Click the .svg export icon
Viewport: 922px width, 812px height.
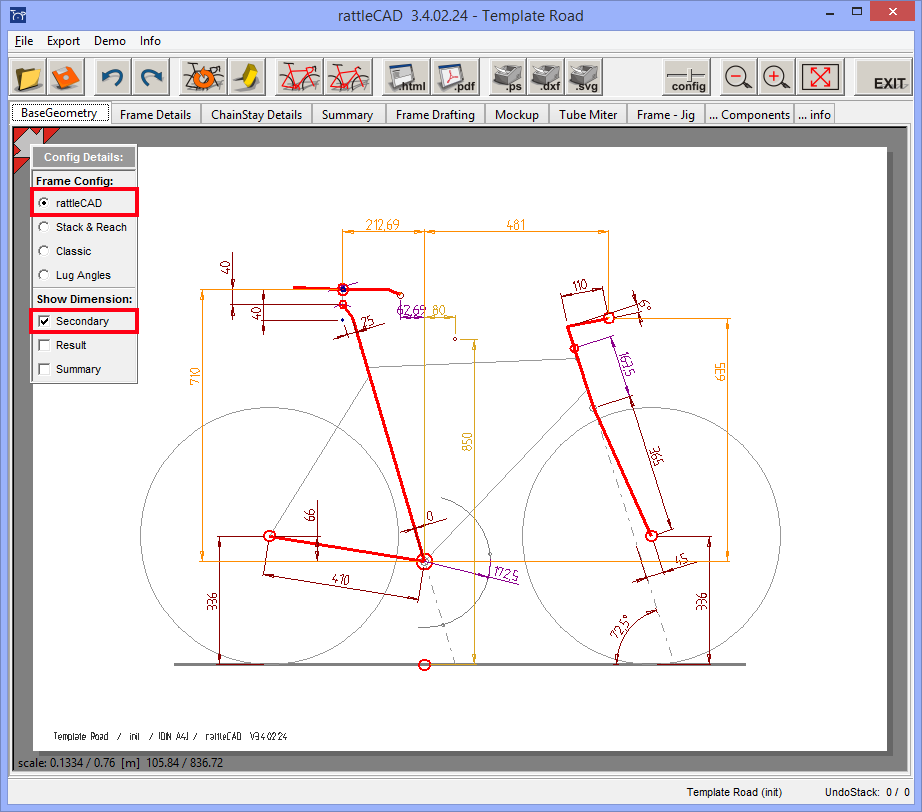[584, 78]
